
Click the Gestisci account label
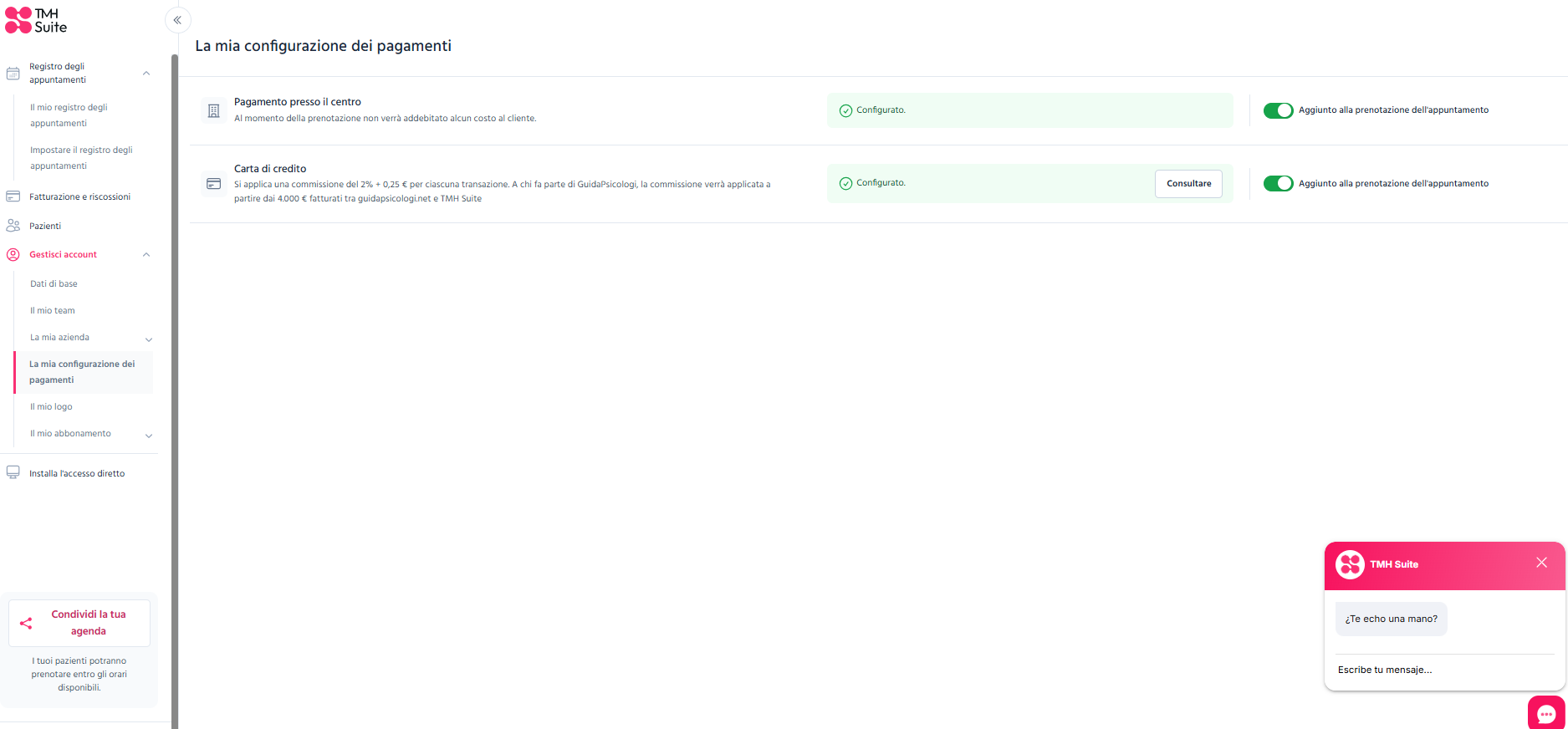[63, 254]
